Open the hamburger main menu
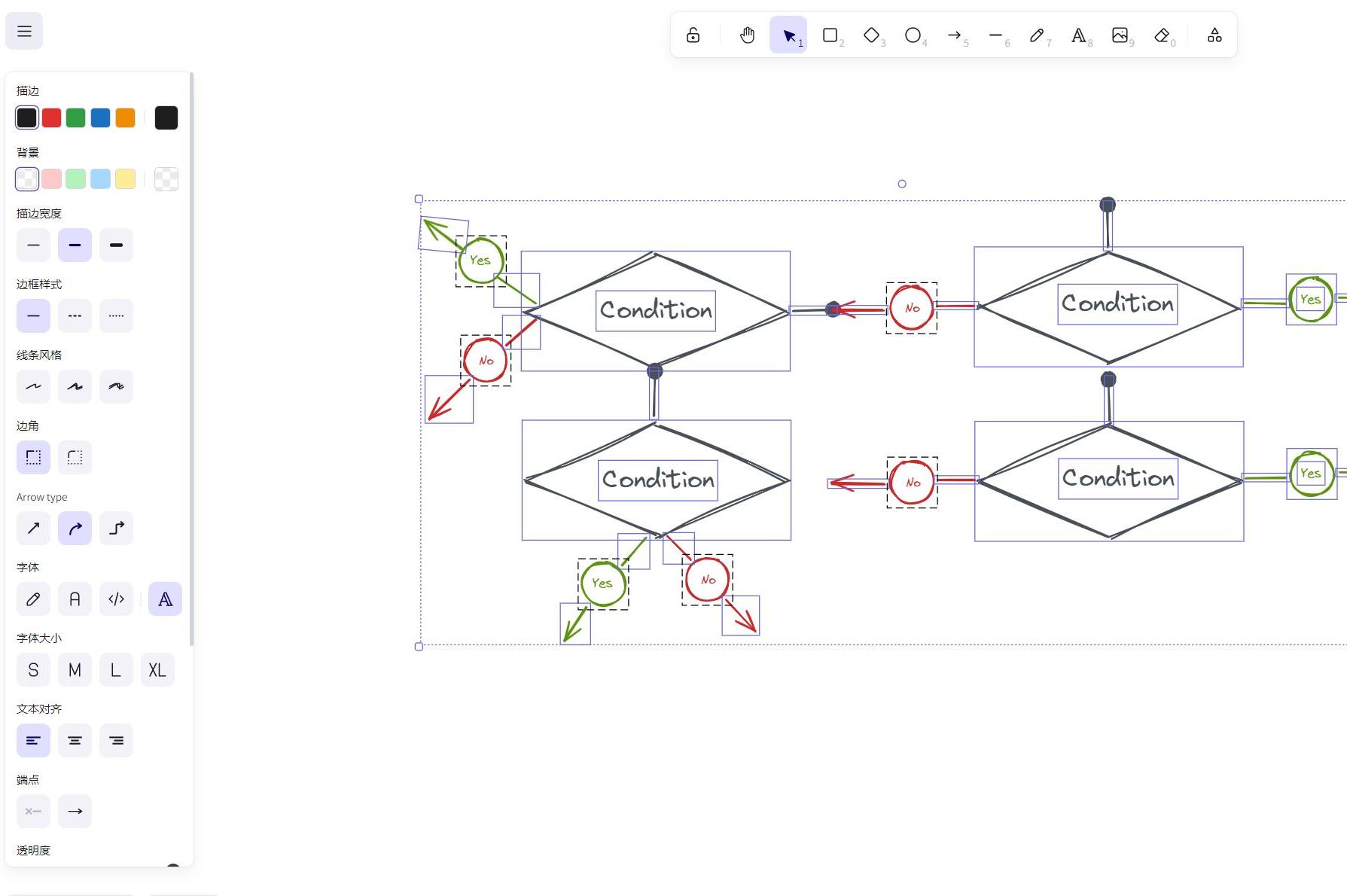1347x896 pixels. pos(24,32)
